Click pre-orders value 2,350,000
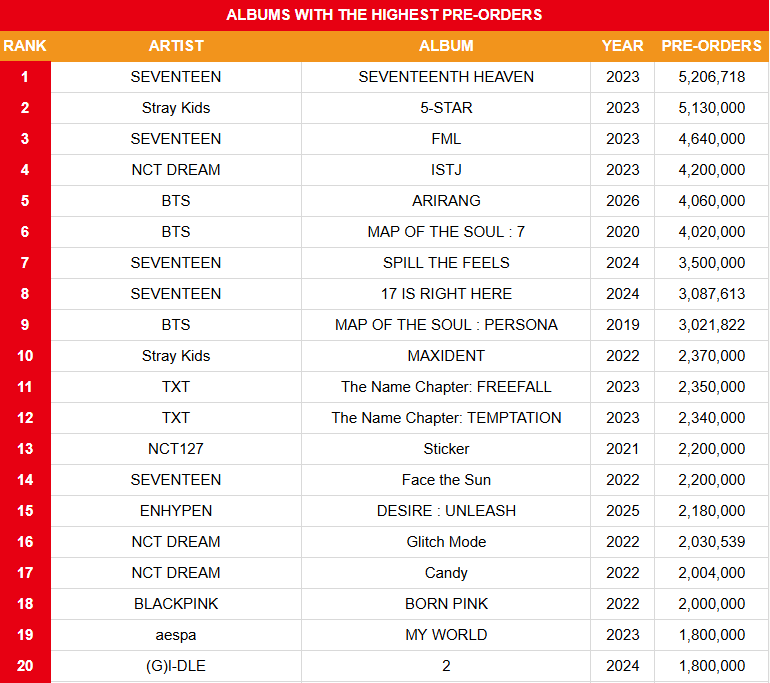This screenshot has width=770, height=683. point(712,387)
